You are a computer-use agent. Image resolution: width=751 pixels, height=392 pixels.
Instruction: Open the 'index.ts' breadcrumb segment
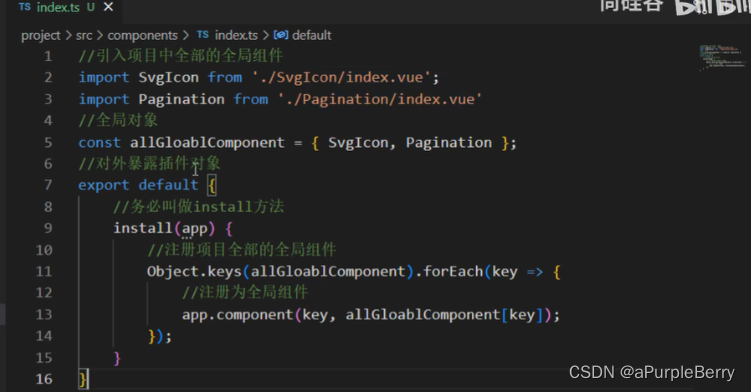pyautogui.click(x=236, y=35)
